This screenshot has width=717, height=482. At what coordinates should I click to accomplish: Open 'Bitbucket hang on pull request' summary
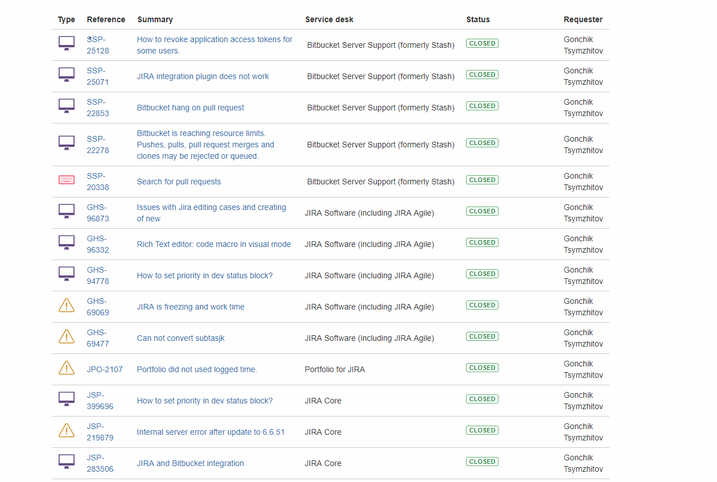pyautogui.click(x=190, y=107)
